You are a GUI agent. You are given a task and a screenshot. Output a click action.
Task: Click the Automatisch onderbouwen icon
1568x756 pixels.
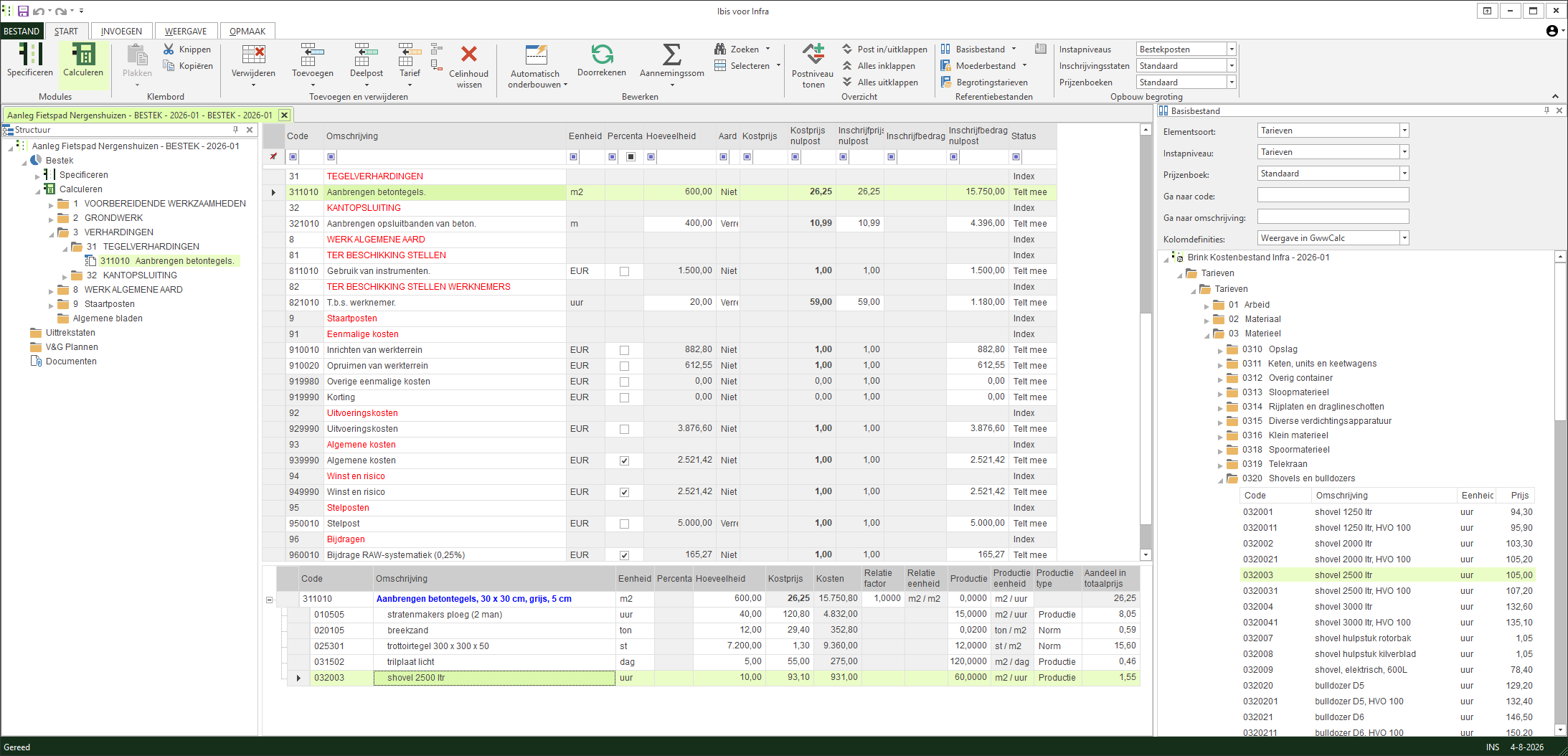click(x=535, y=55)
